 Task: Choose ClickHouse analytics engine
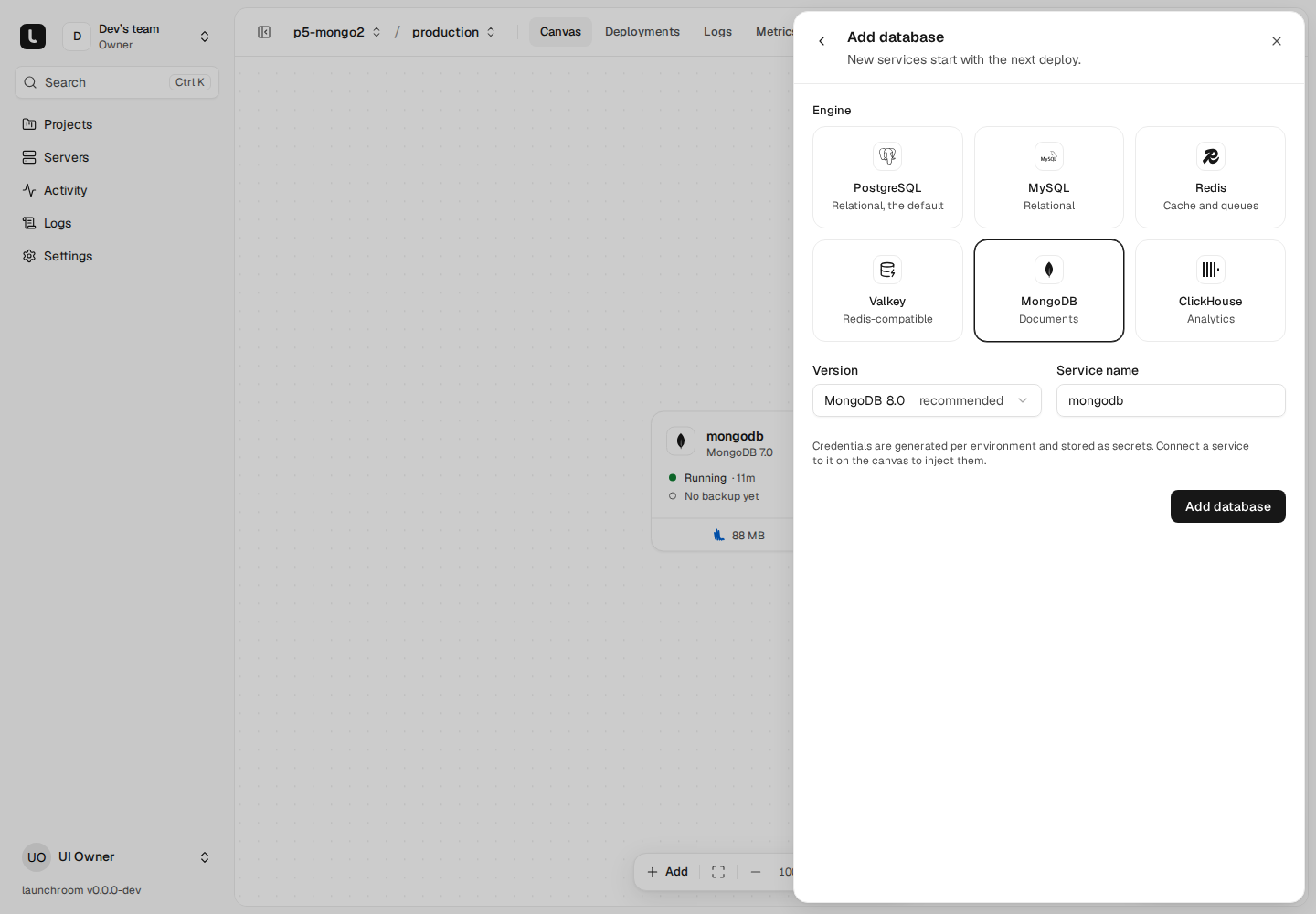click(1210, 291)
